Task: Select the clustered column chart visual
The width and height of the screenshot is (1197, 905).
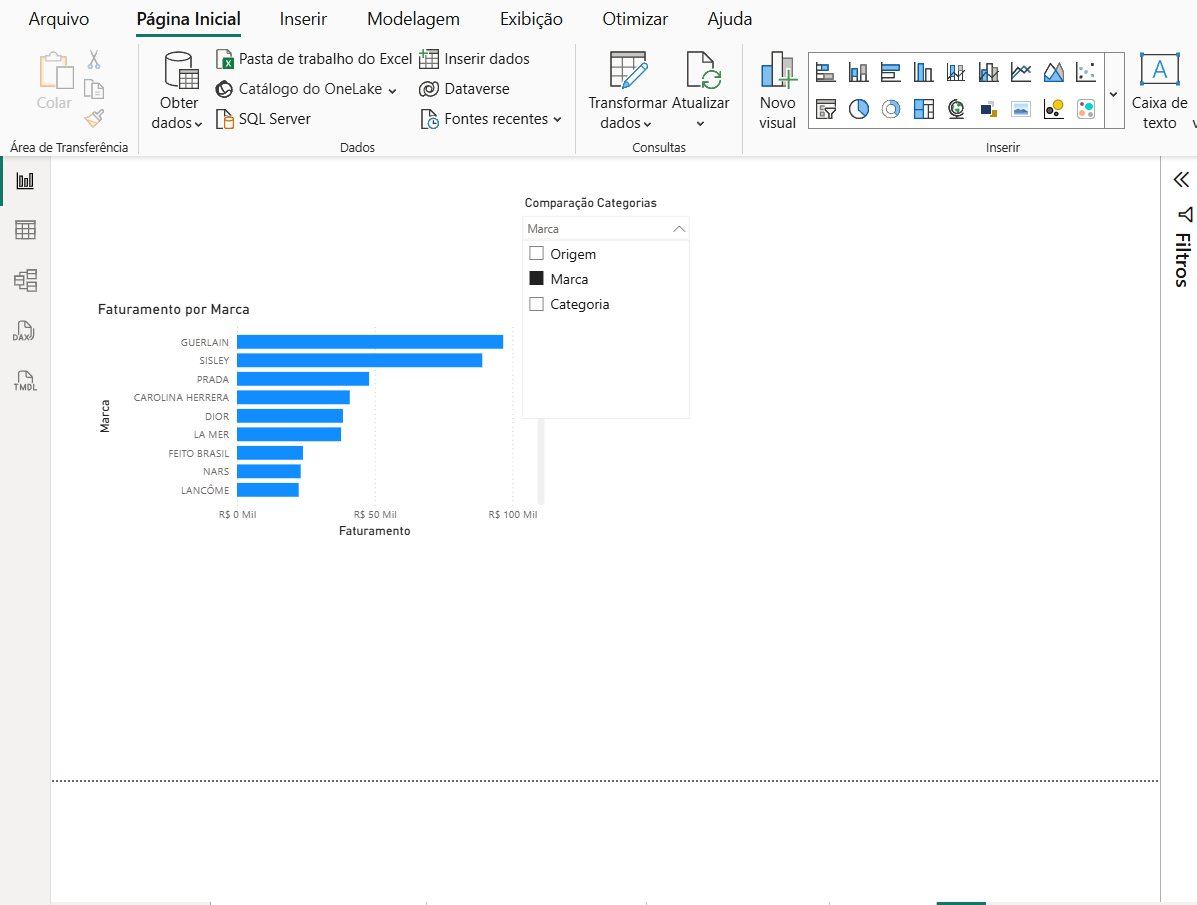Action: tap(923, 73)
